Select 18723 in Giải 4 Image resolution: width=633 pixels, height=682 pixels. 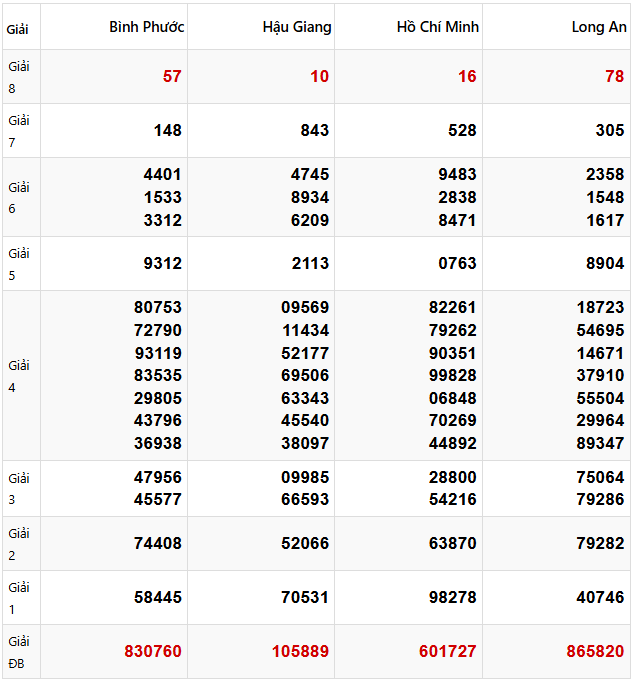click(x=600, y=308)
